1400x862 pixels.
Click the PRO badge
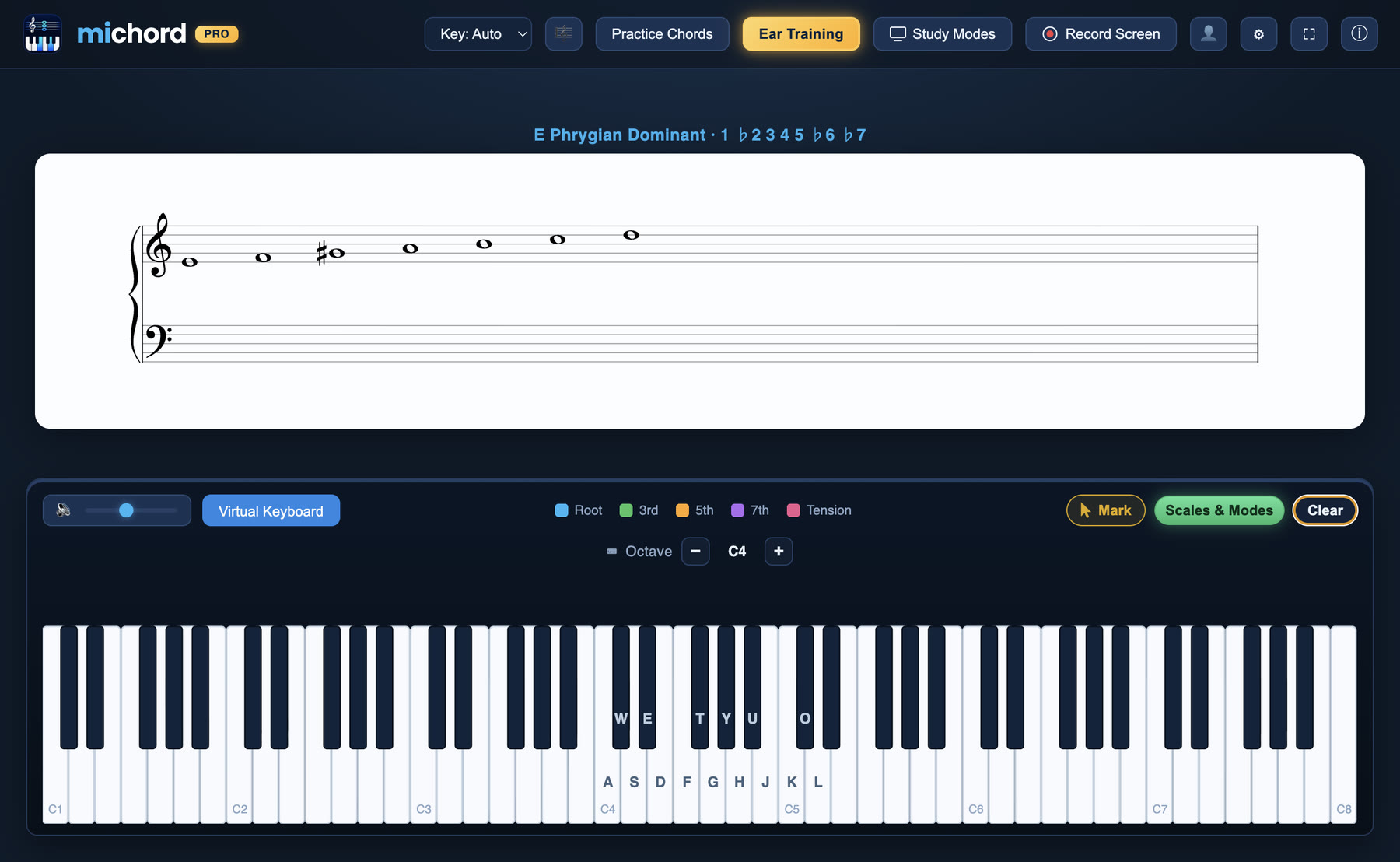tap(216, 33)
